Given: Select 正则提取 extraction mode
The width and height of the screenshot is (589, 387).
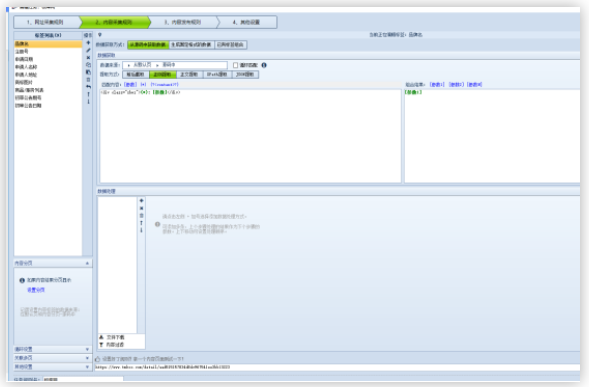Looking at the screenshot, I should coord(163,74).
